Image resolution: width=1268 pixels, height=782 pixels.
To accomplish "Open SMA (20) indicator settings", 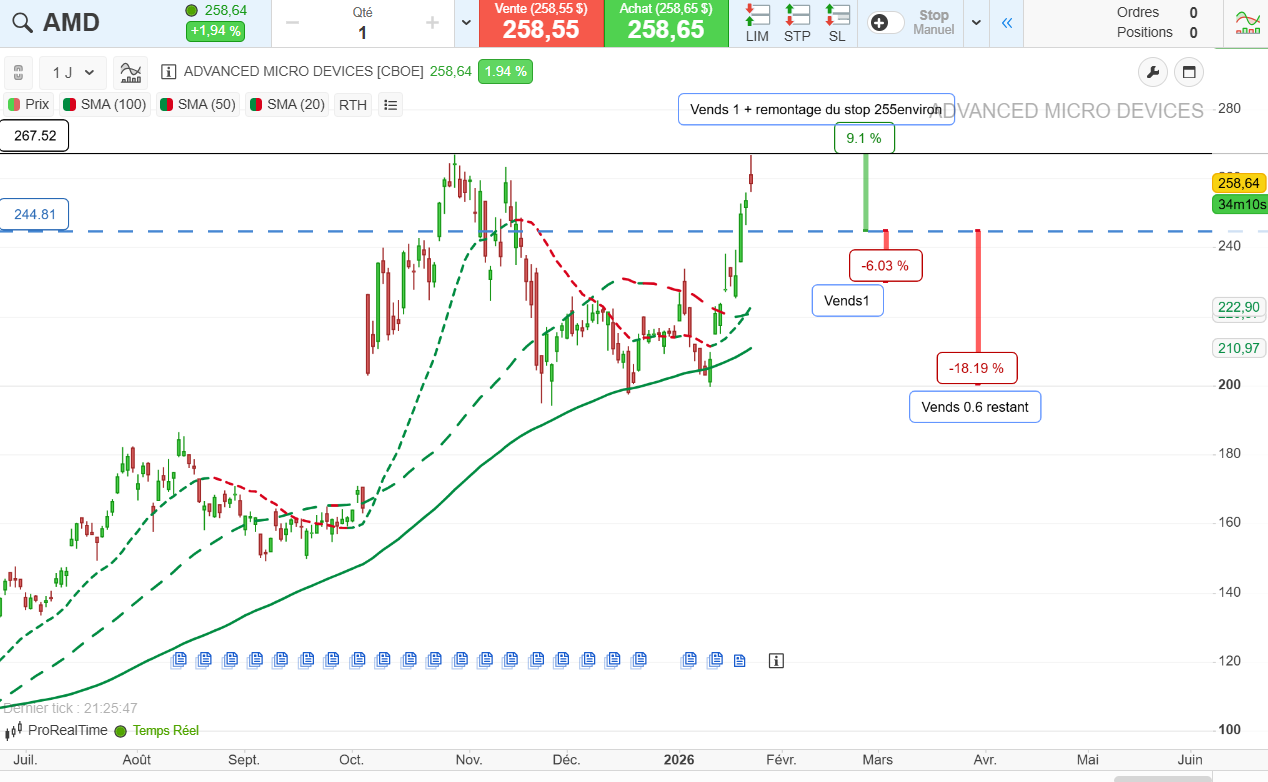I will point(287,104).
